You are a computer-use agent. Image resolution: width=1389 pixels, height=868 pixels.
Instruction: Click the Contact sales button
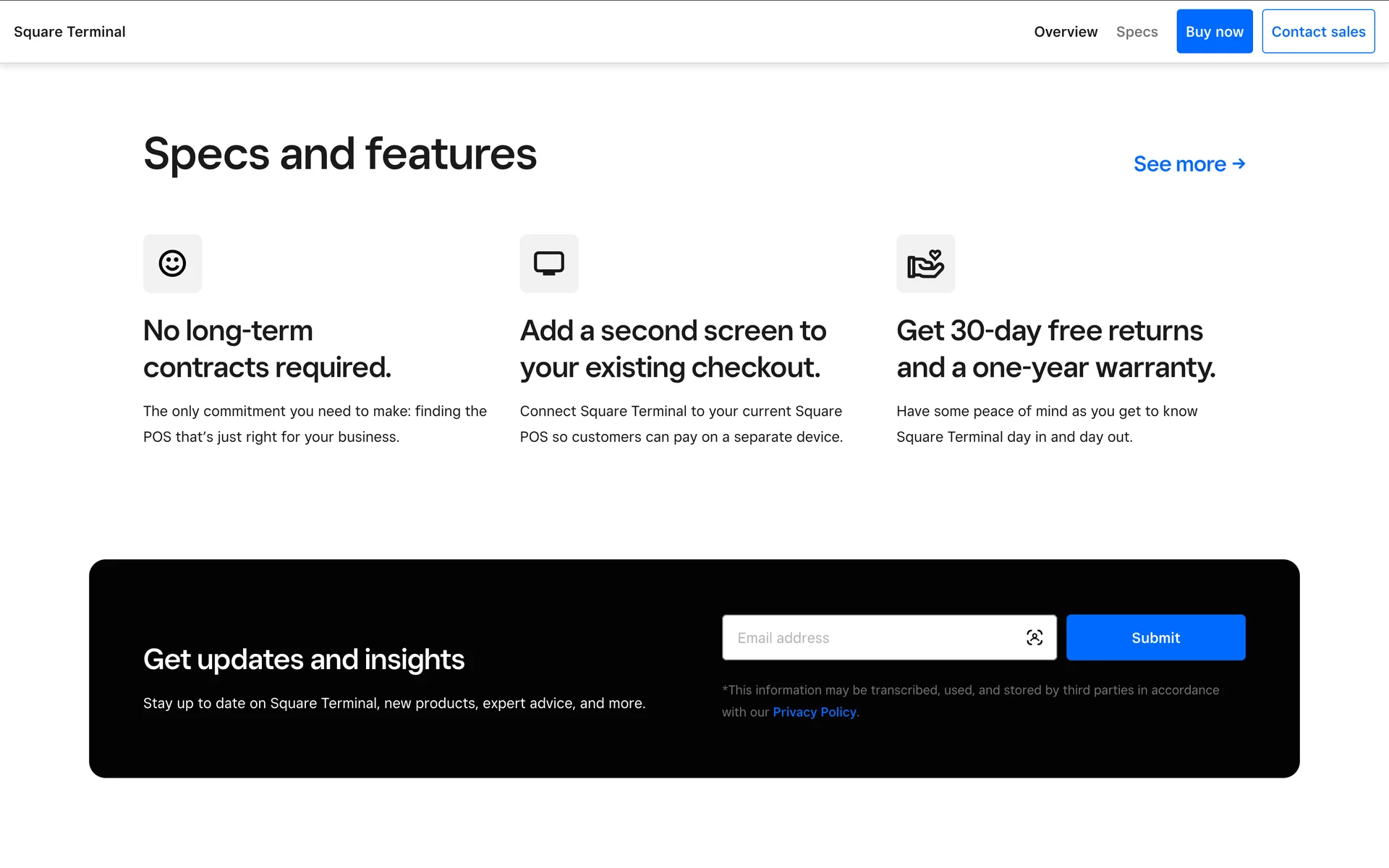coord(1317,32)
